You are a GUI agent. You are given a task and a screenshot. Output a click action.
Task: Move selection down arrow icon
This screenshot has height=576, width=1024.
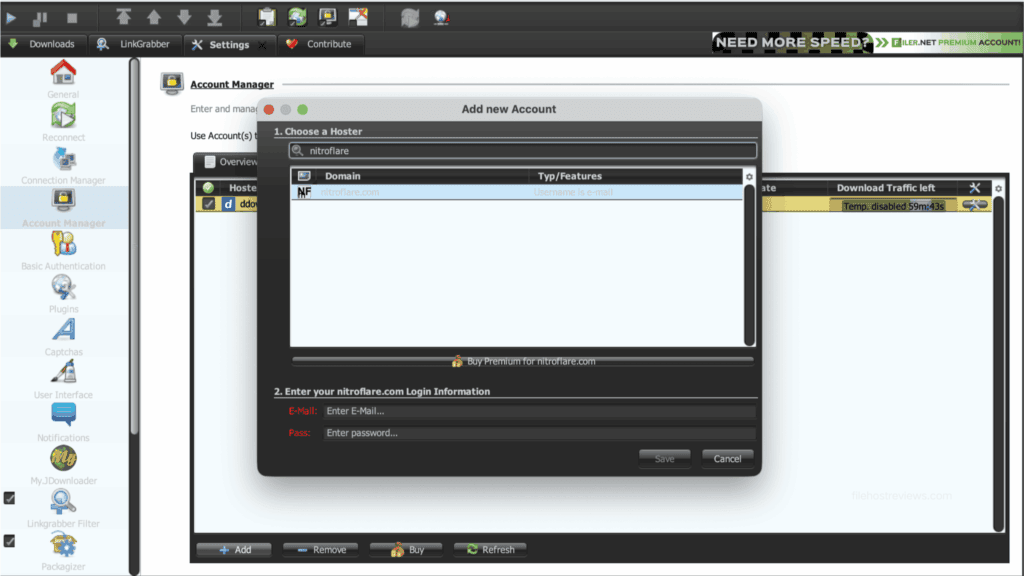pyautogui.click(x=184, y=17)
